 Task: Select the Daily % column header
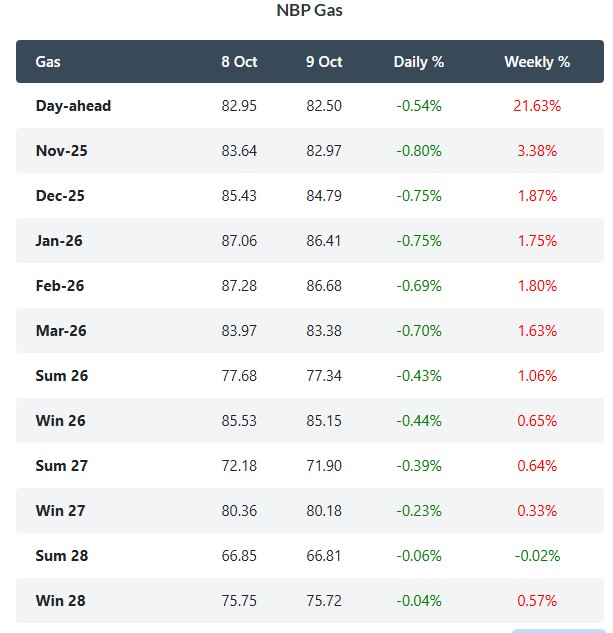click(418, 61)
